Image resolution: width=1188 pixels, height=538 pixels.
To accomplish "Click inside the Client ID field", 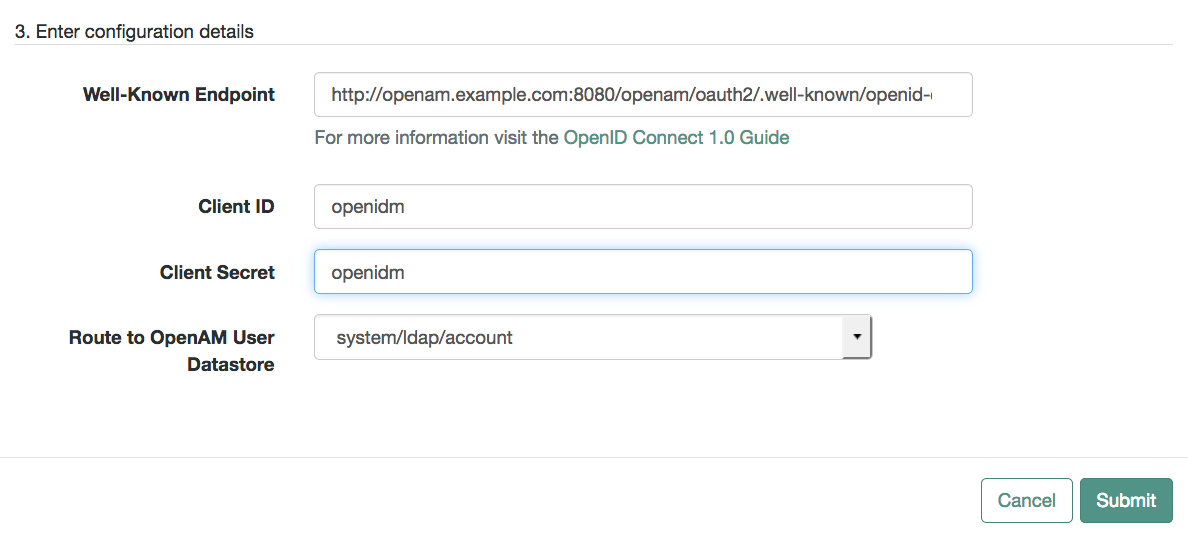I will [x=643, y=207].
